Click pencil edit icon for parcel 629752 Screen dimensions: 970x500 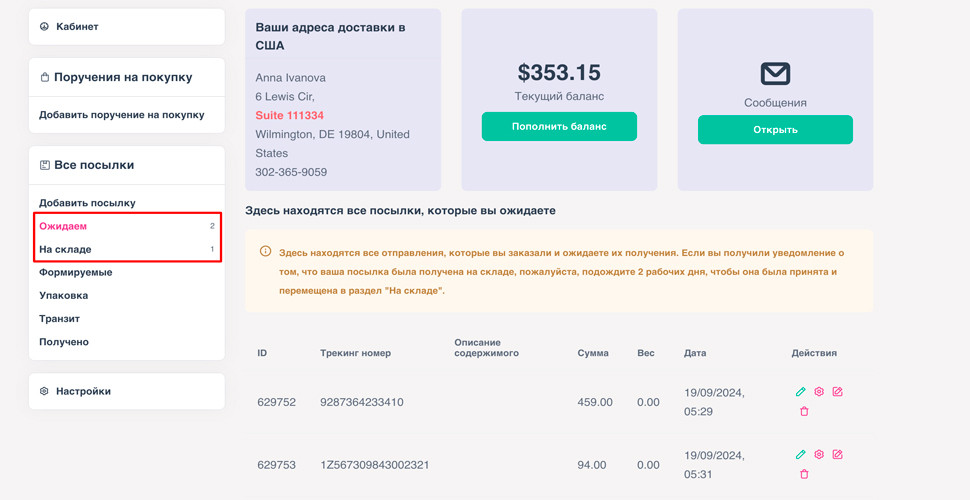tap(801, 392)
